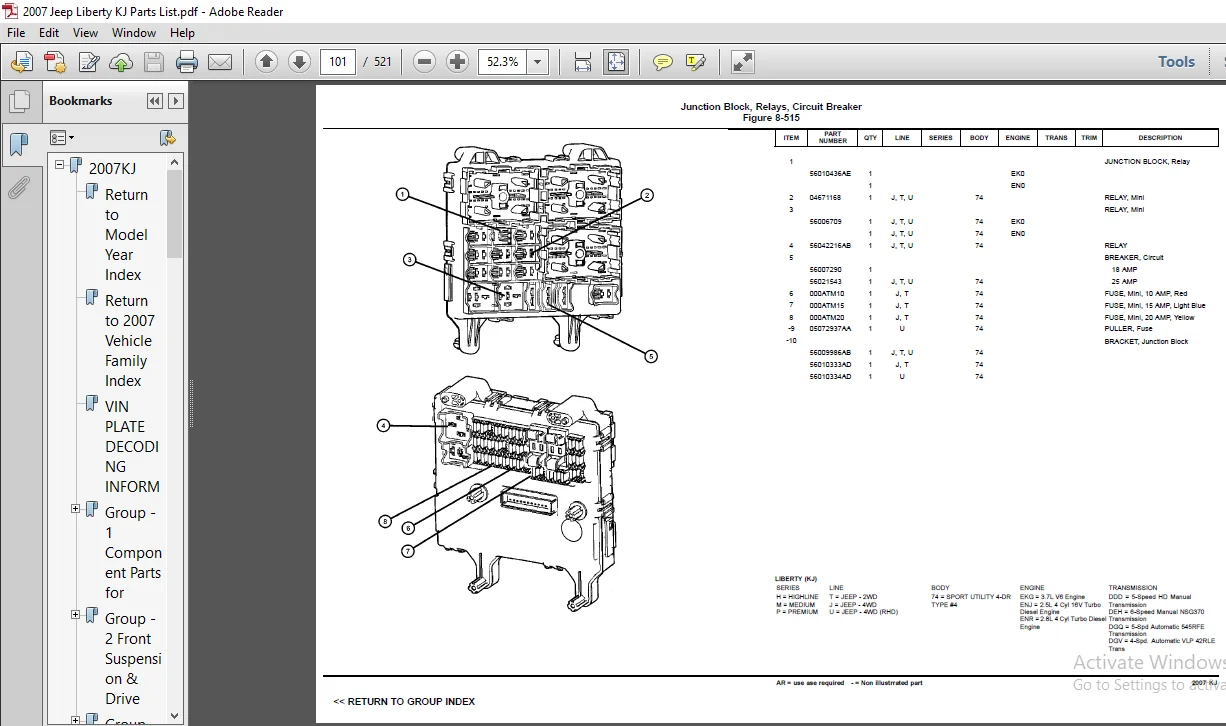Click the Save floppy disk icon

pyautogui.click(x=154, y=62)
